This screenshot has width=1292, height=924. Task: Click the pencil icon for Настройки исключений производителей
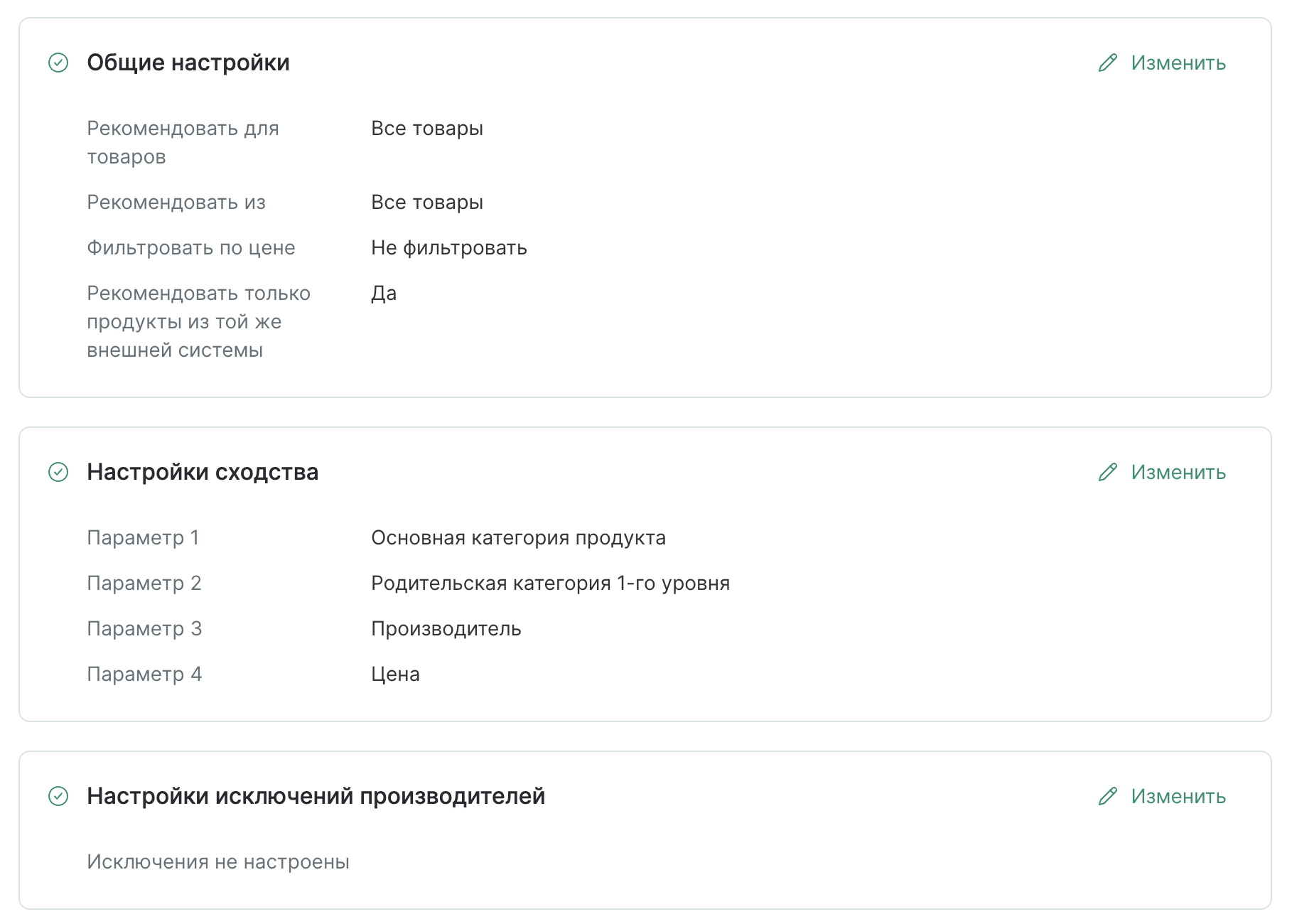[1107, 796]
